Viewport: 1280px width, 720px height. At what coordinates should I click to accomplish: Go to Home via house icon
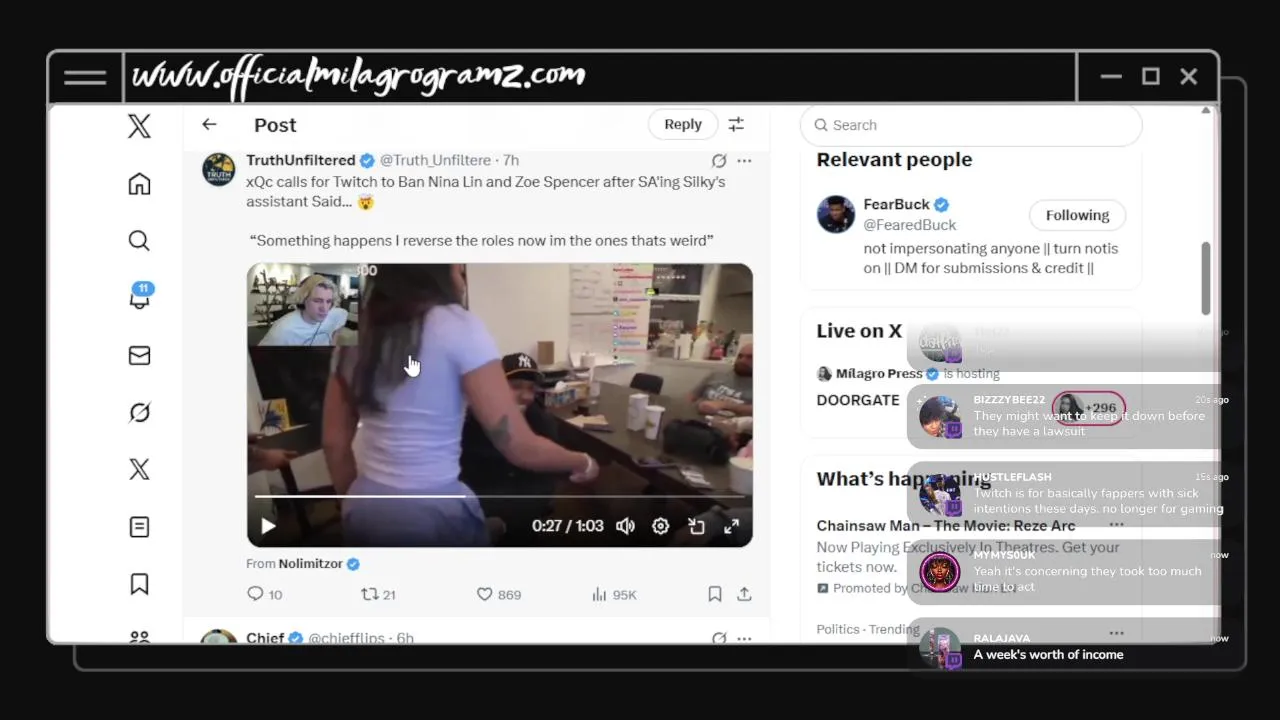click(x=139, y=183)
